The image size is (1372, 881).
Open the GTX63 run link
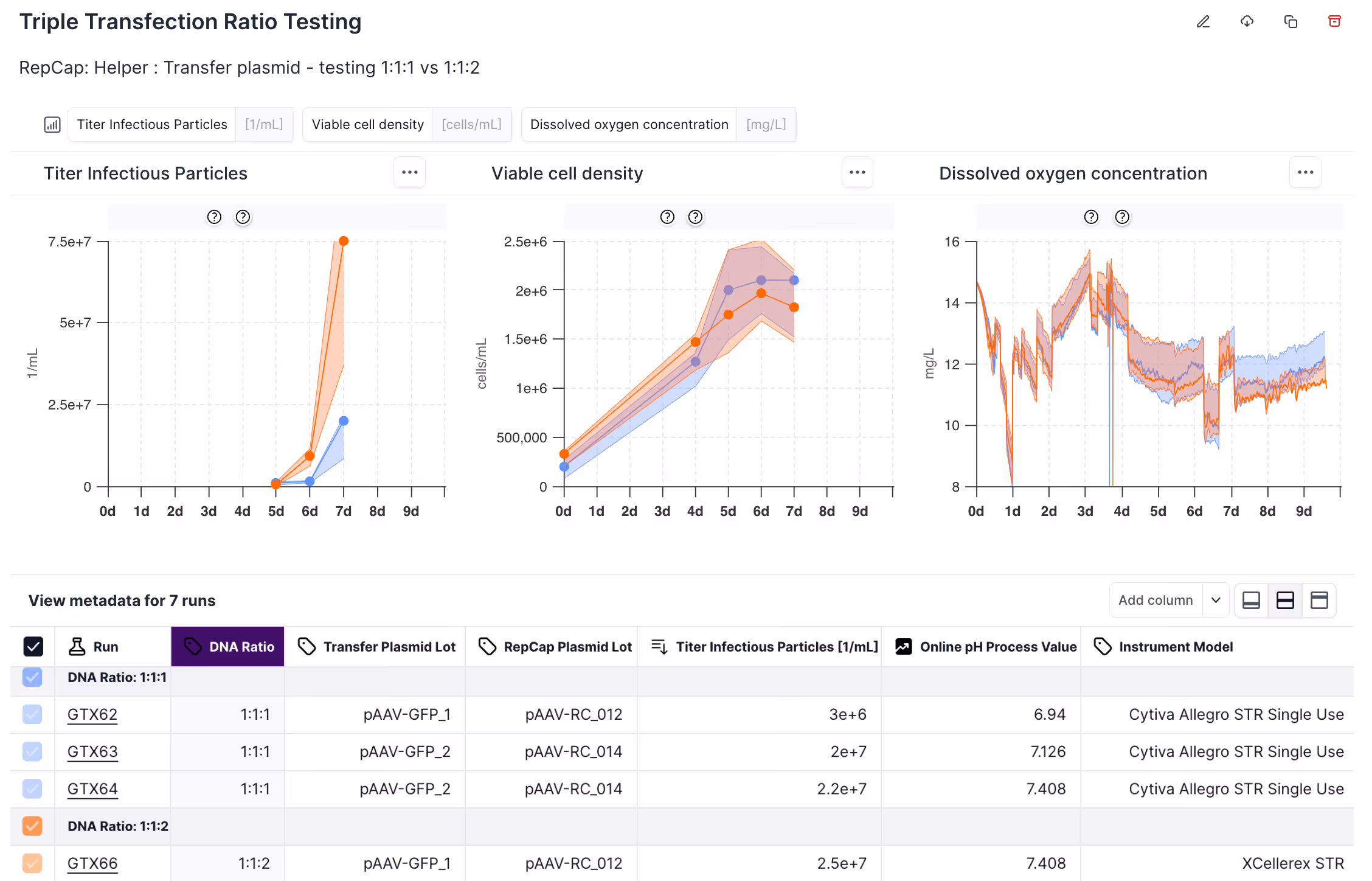point(92,752)
